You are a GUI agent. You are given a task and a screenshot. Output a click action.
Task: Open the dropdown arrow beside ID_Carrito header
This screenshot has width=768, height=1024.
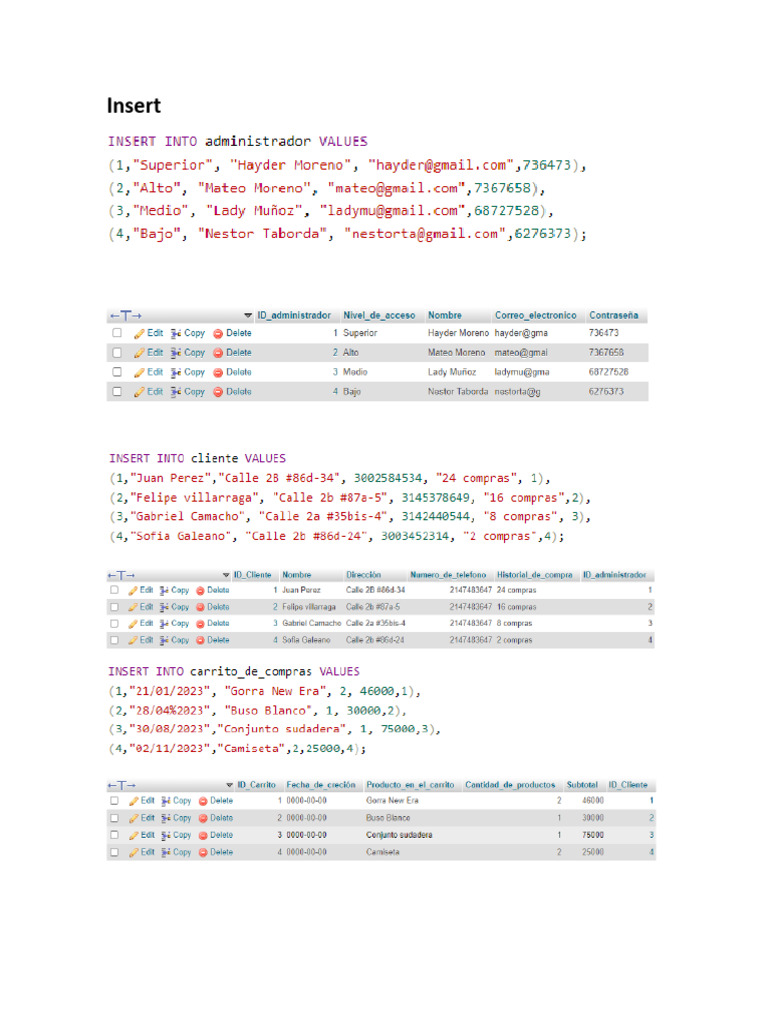[230, 785]
